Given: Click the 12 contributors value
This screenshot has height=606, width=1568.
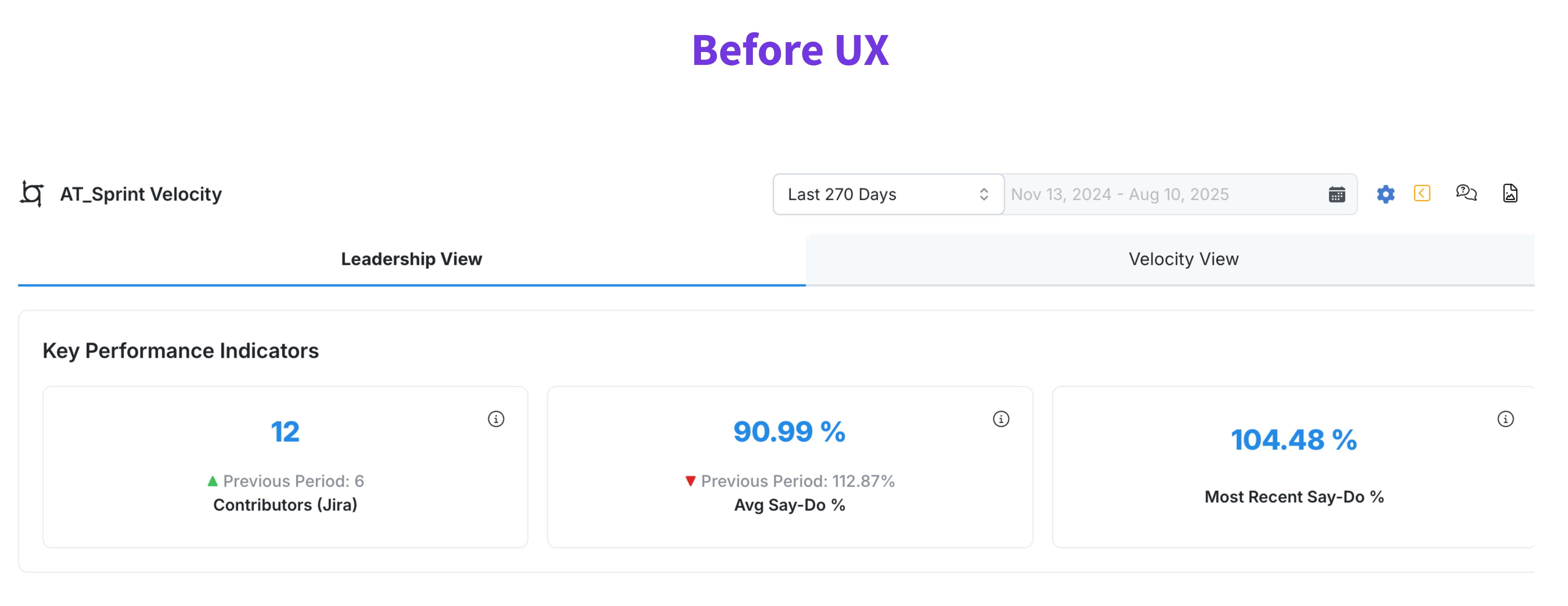Looking at the screenshot, I should coord(285,432).
